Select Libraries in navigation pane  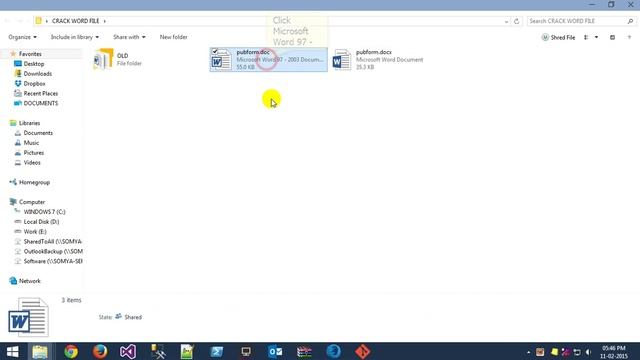29,123
